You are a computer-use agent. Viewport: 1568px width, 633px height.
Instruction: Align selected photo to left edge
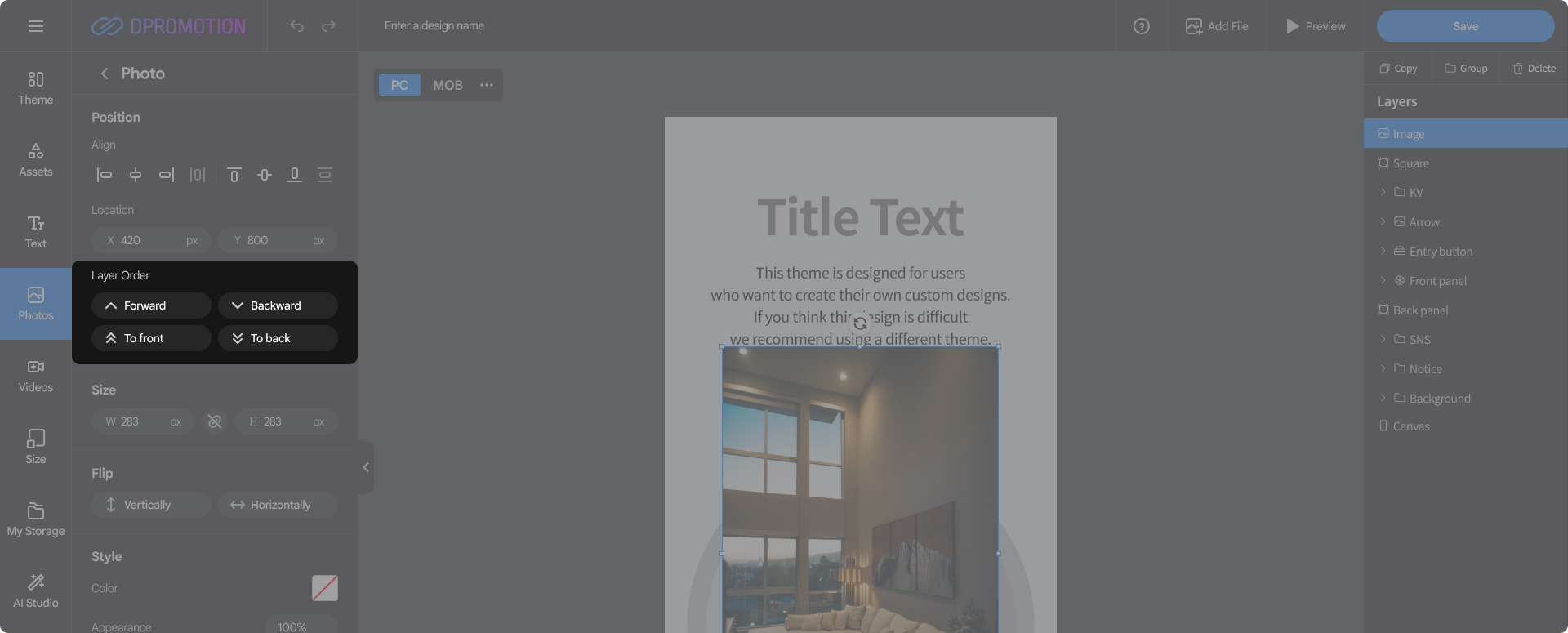pyautogui.click(x=105, y=175)
